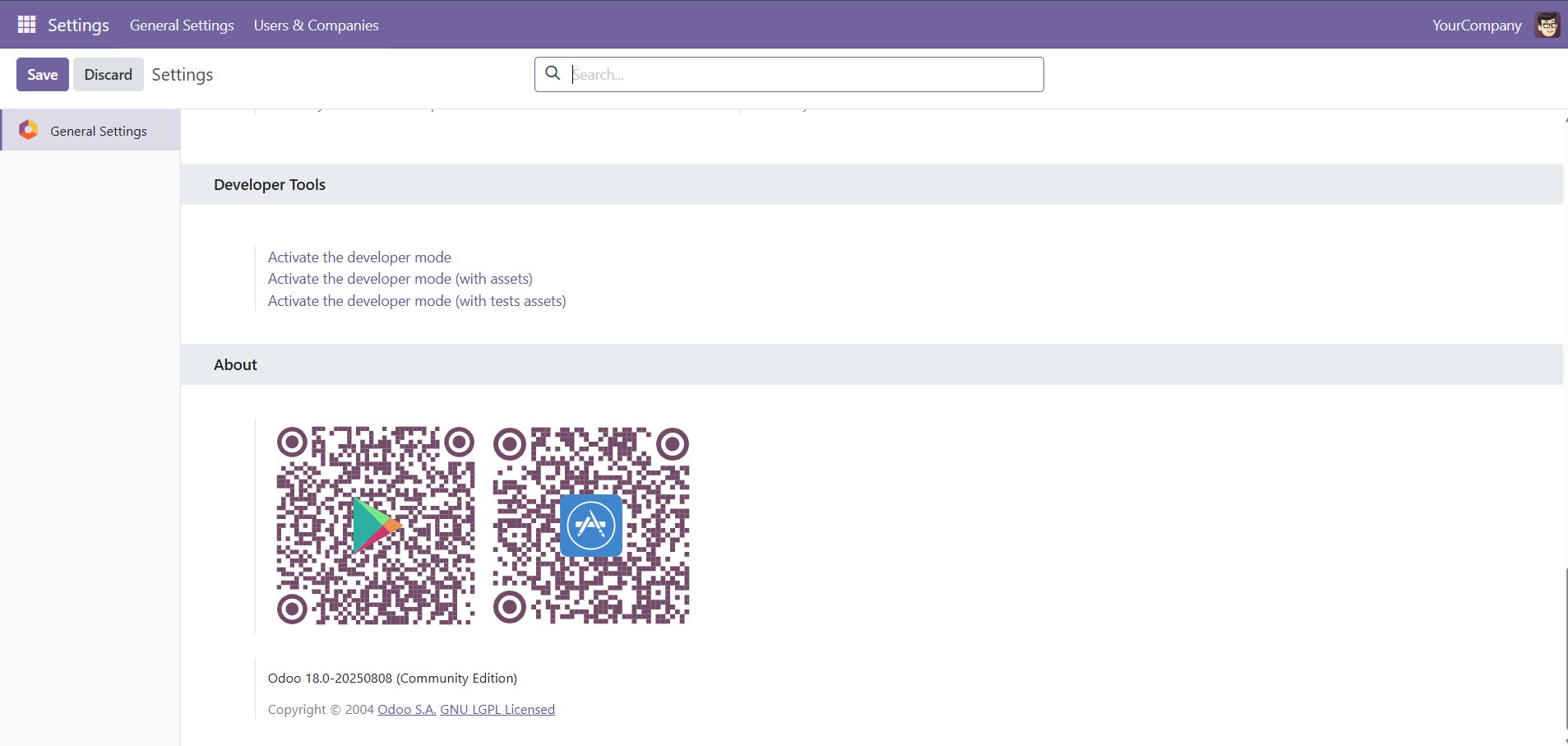1568x746 pixels.
Task: Click the Settings app title in navbar
Action: [78, 25]
